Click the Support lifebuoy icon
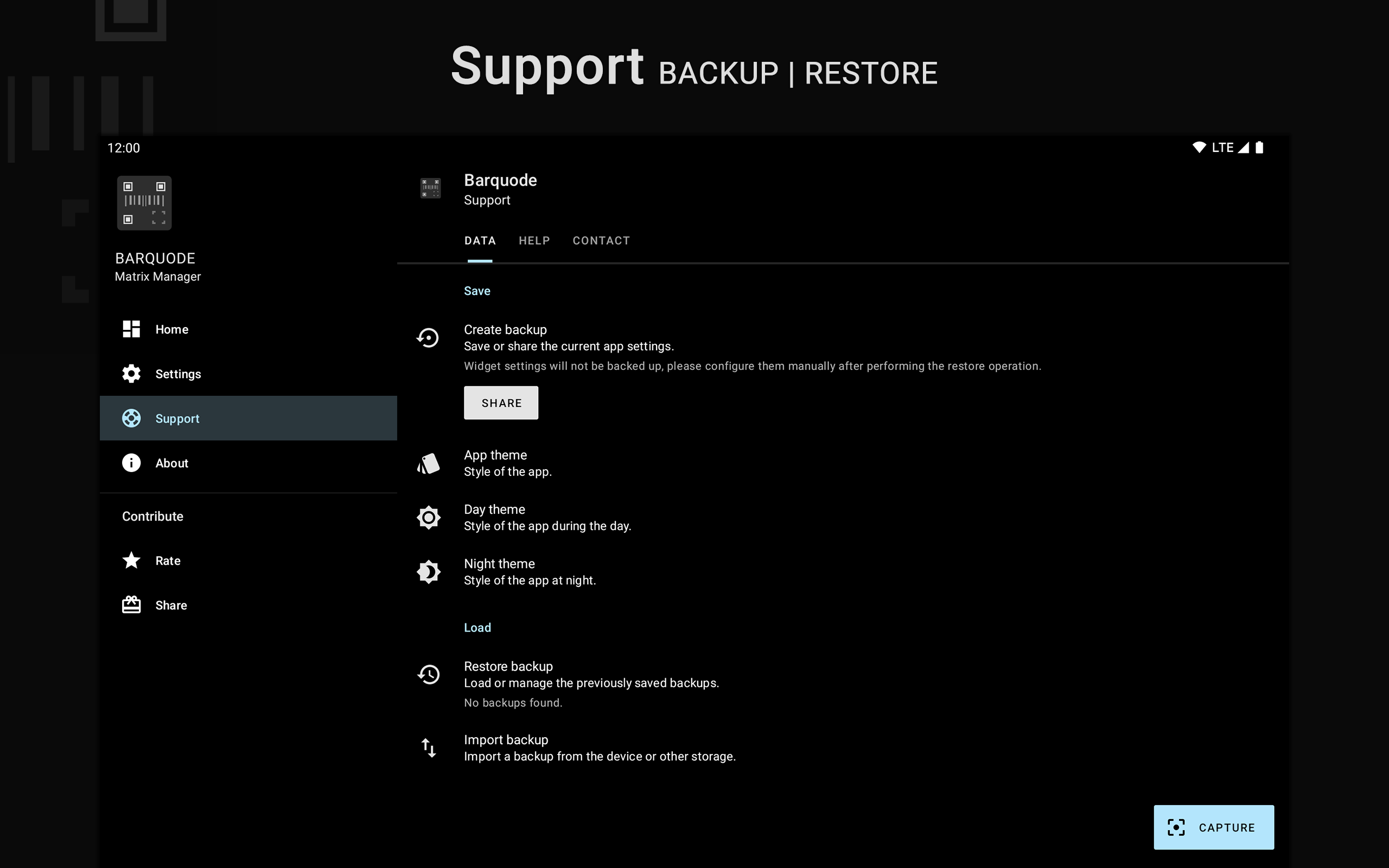The image size is (1389, 868). coord(131,418)
